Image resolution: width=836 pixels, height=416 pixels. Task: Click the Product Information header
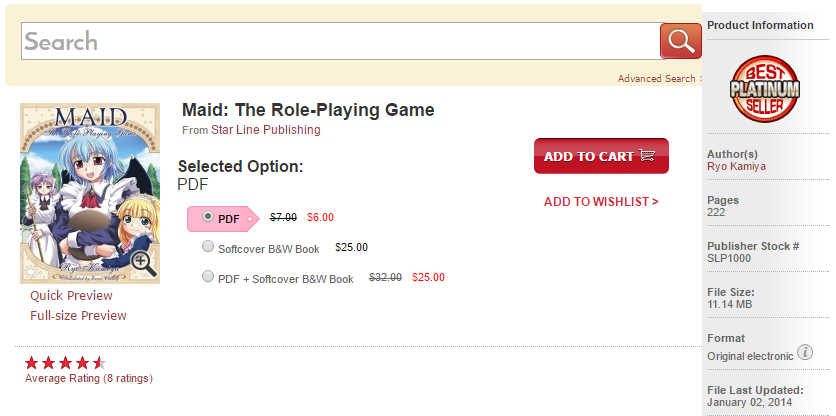tap(760, 25)
